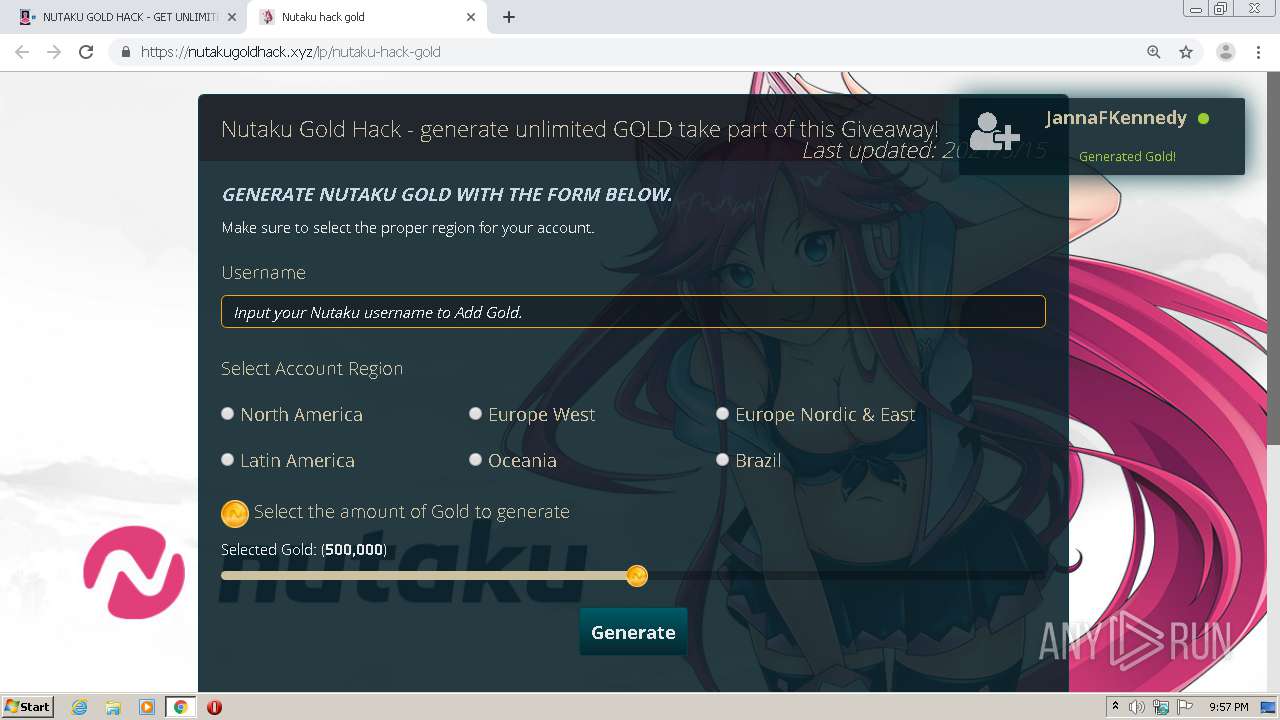The width and height of the screenshot is (1280, 720).
Task: Open the zoom magnifier in address bar
Action: 1154,52
